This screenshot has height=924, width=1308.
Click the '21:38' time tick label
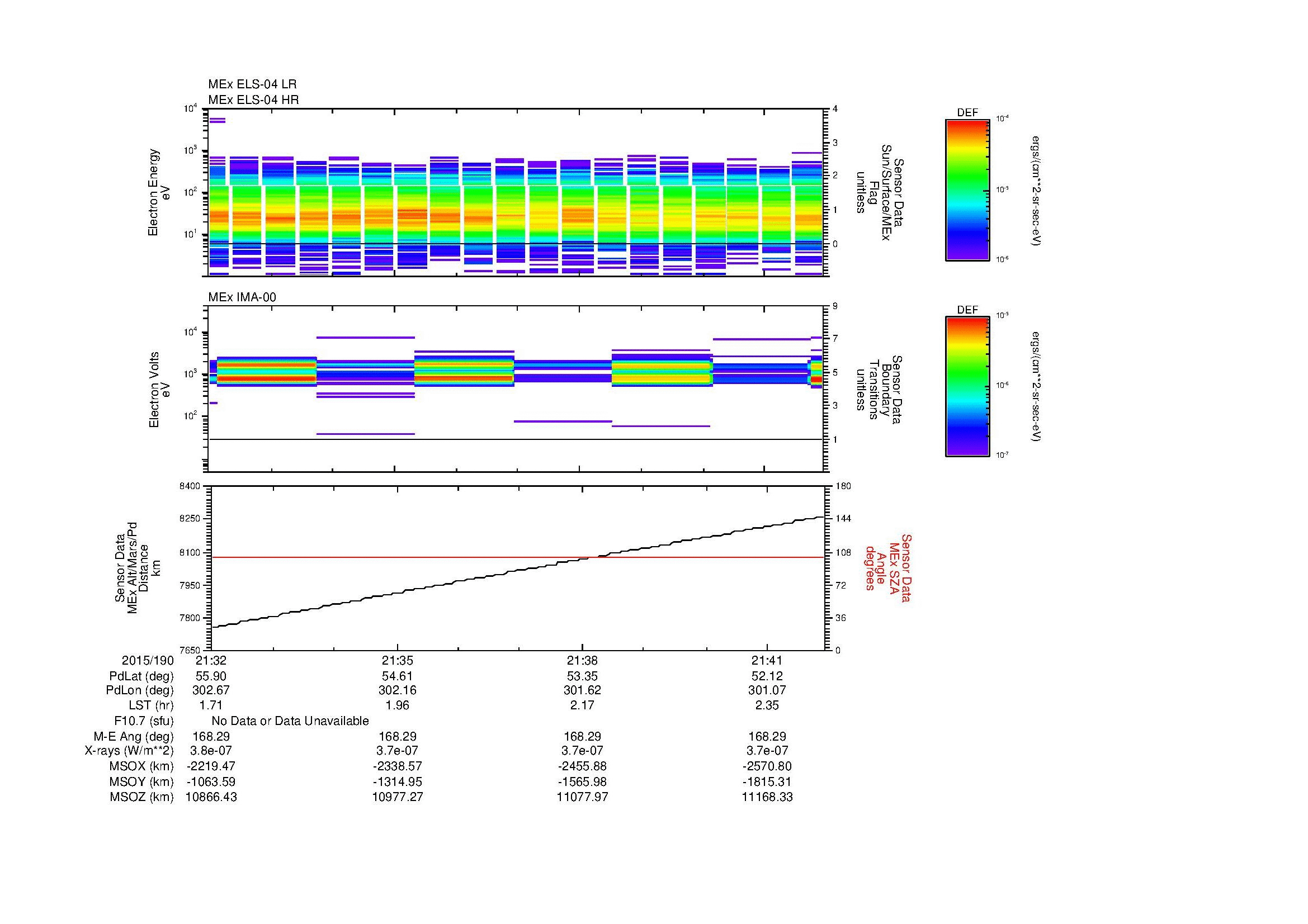coord(582,661)
